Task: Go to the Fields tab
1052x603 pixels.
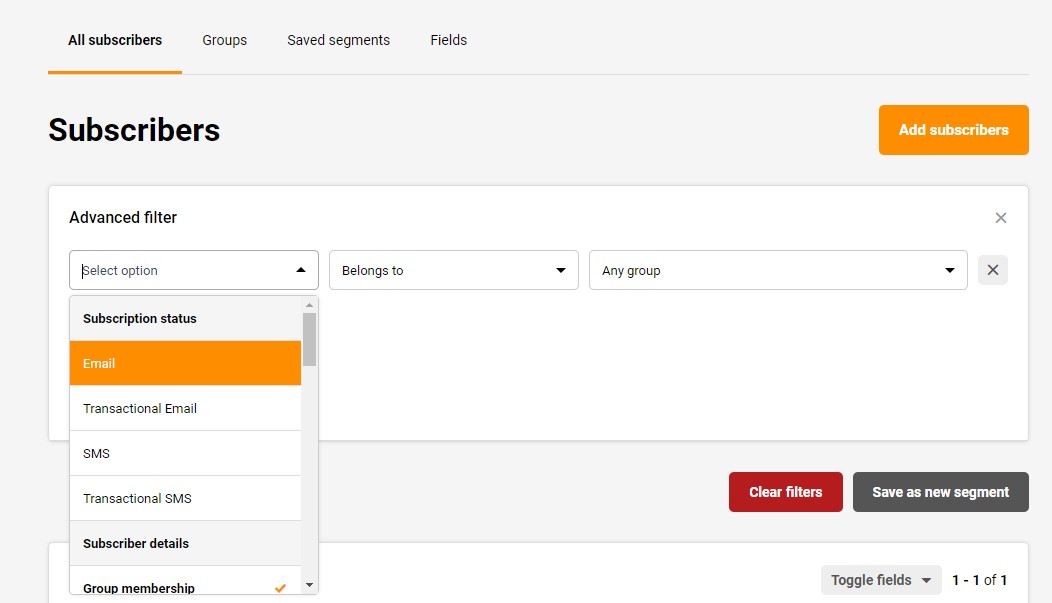Action: pos(448,40)
